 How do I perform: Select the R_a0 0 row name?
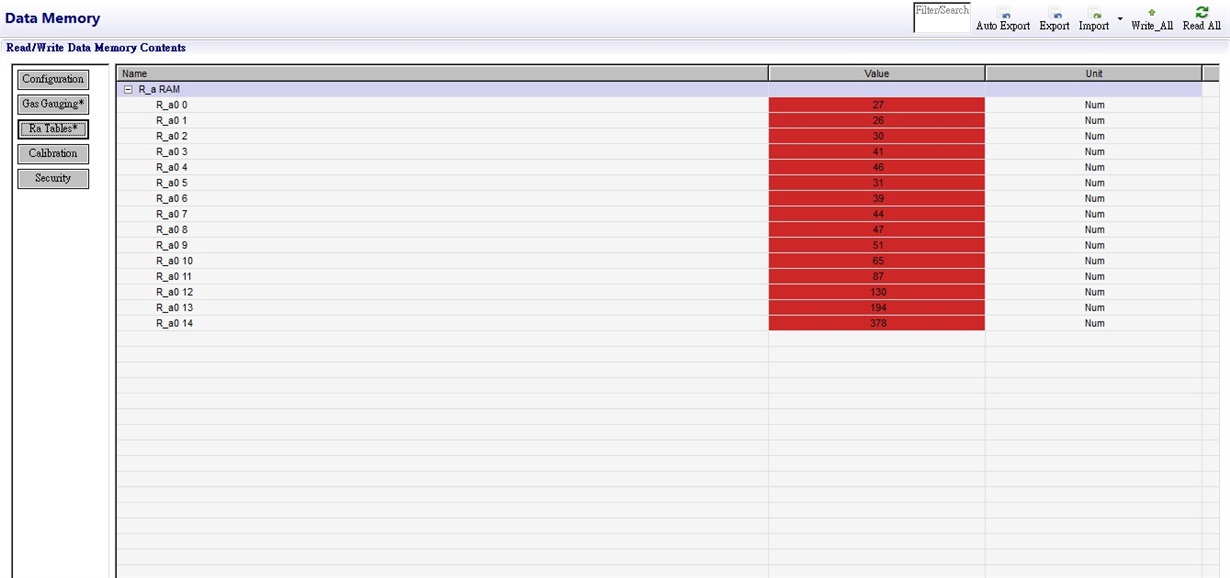point(171,105)
